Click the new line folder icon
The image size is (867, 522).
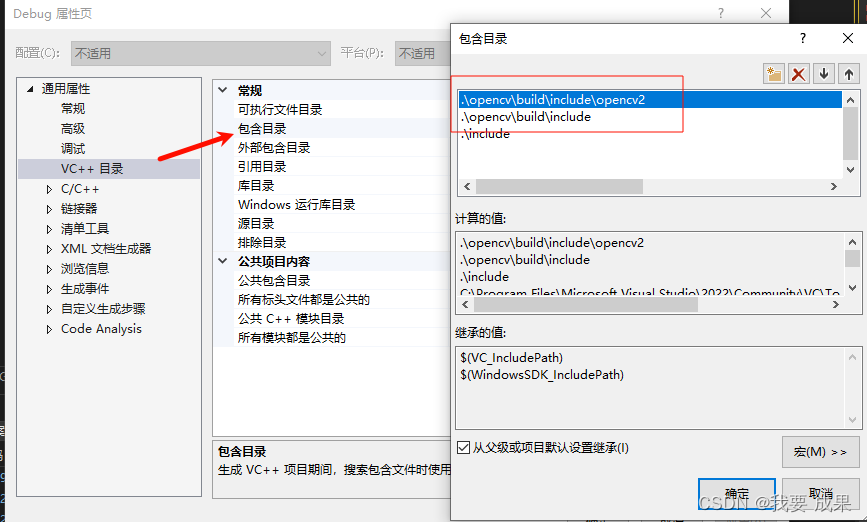[x=774, y=74]
